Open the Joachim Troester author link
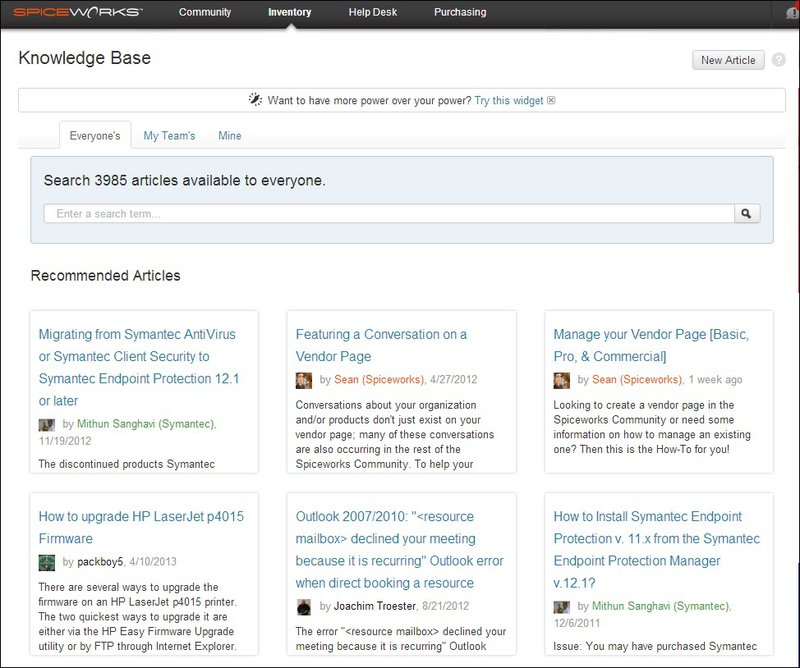Screen dimensions: 800x668 [374, 606]
